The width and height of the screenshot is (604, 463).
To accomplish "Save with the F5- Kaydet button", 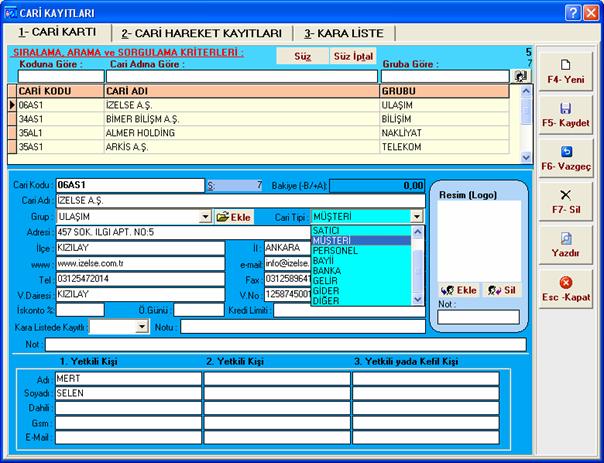I will click(565, 115).
